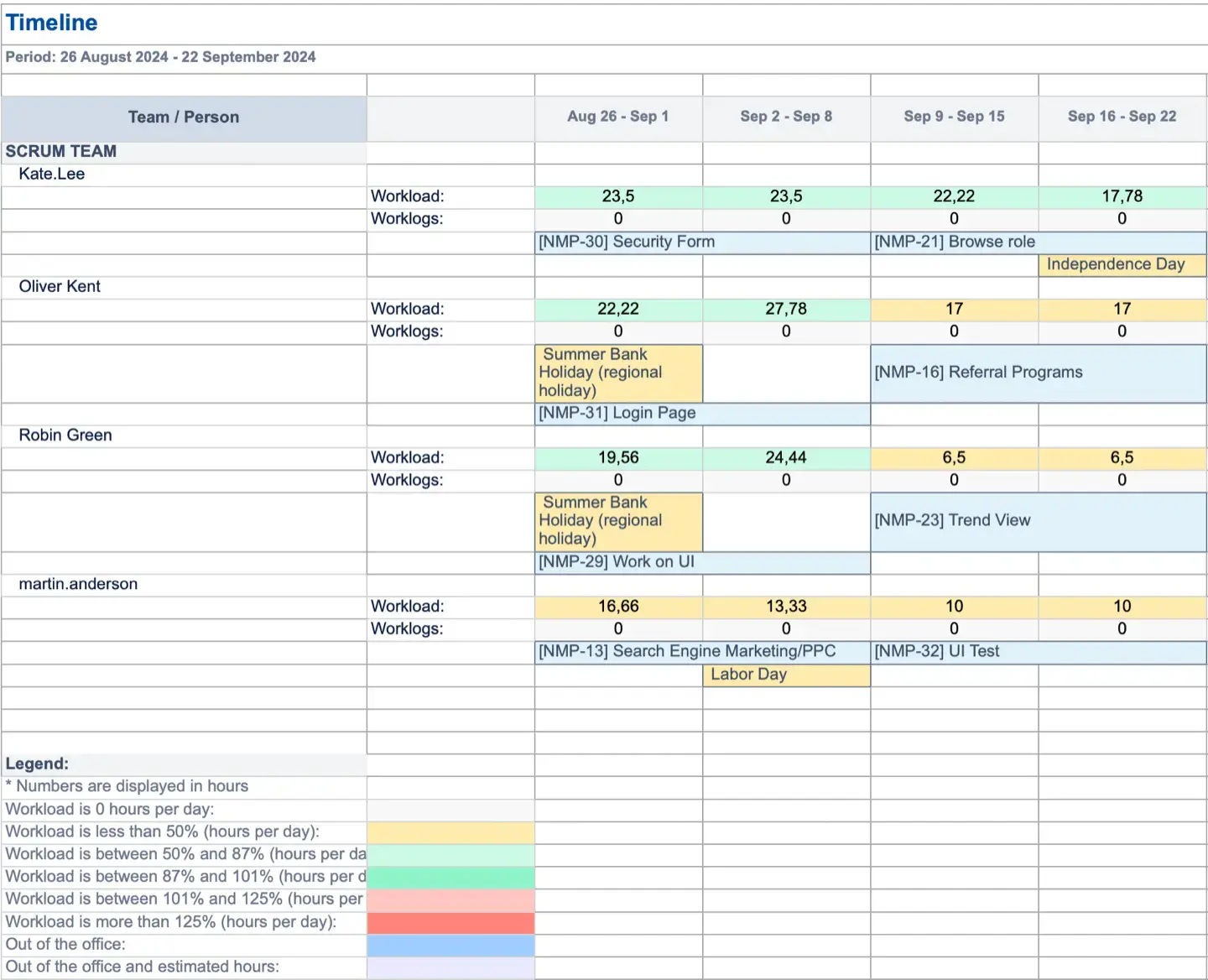
Task: Open the [NMP-23] Trend View task
Action: pos(951,520)
